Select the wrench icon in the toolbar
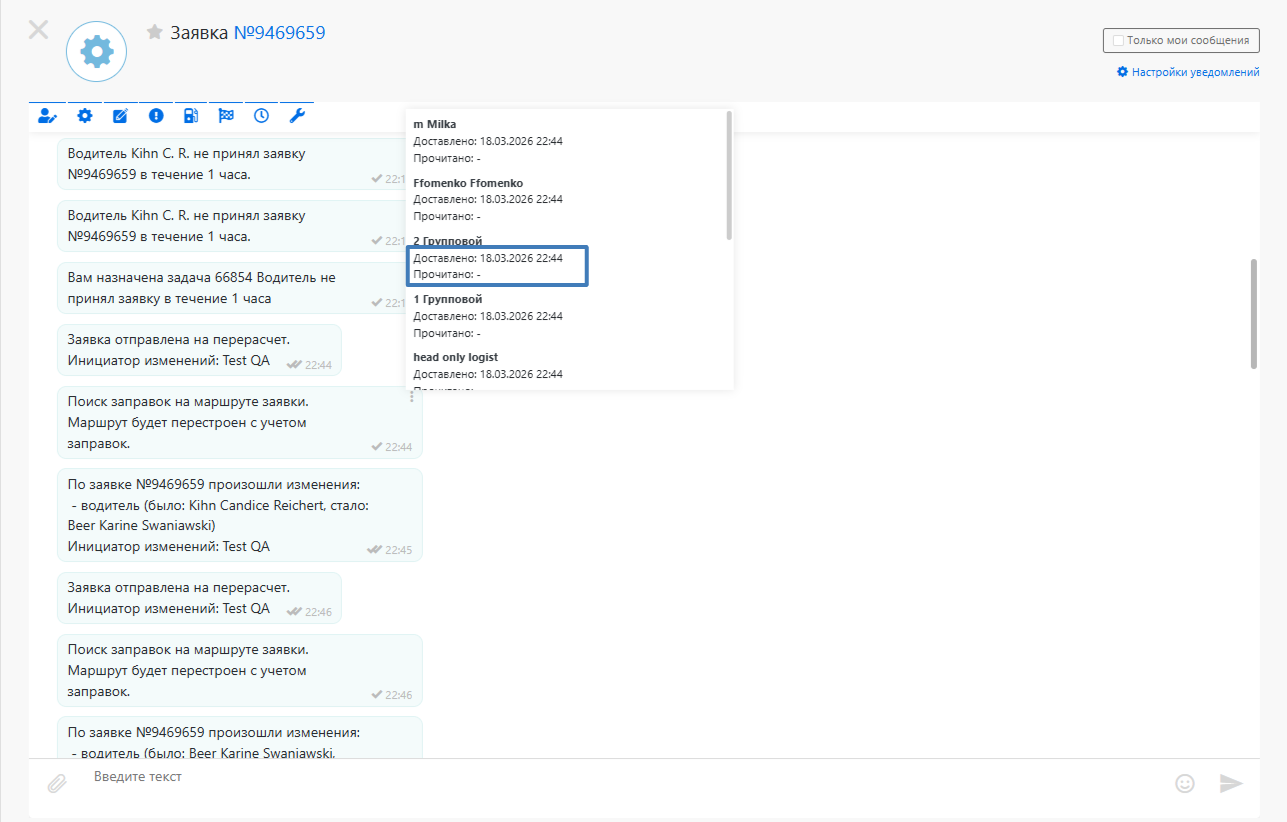 [x=297, y=116]
